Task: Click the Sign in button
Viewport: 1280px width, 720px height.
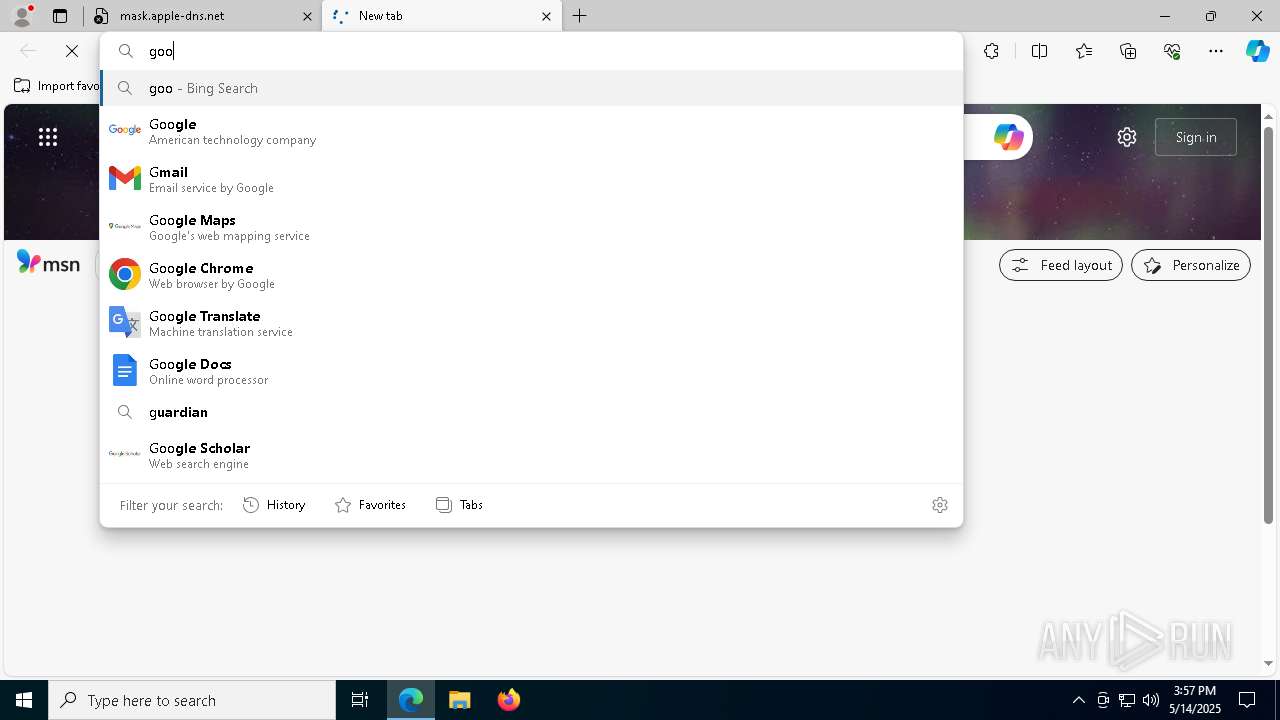Action: tap(1196, 137)
